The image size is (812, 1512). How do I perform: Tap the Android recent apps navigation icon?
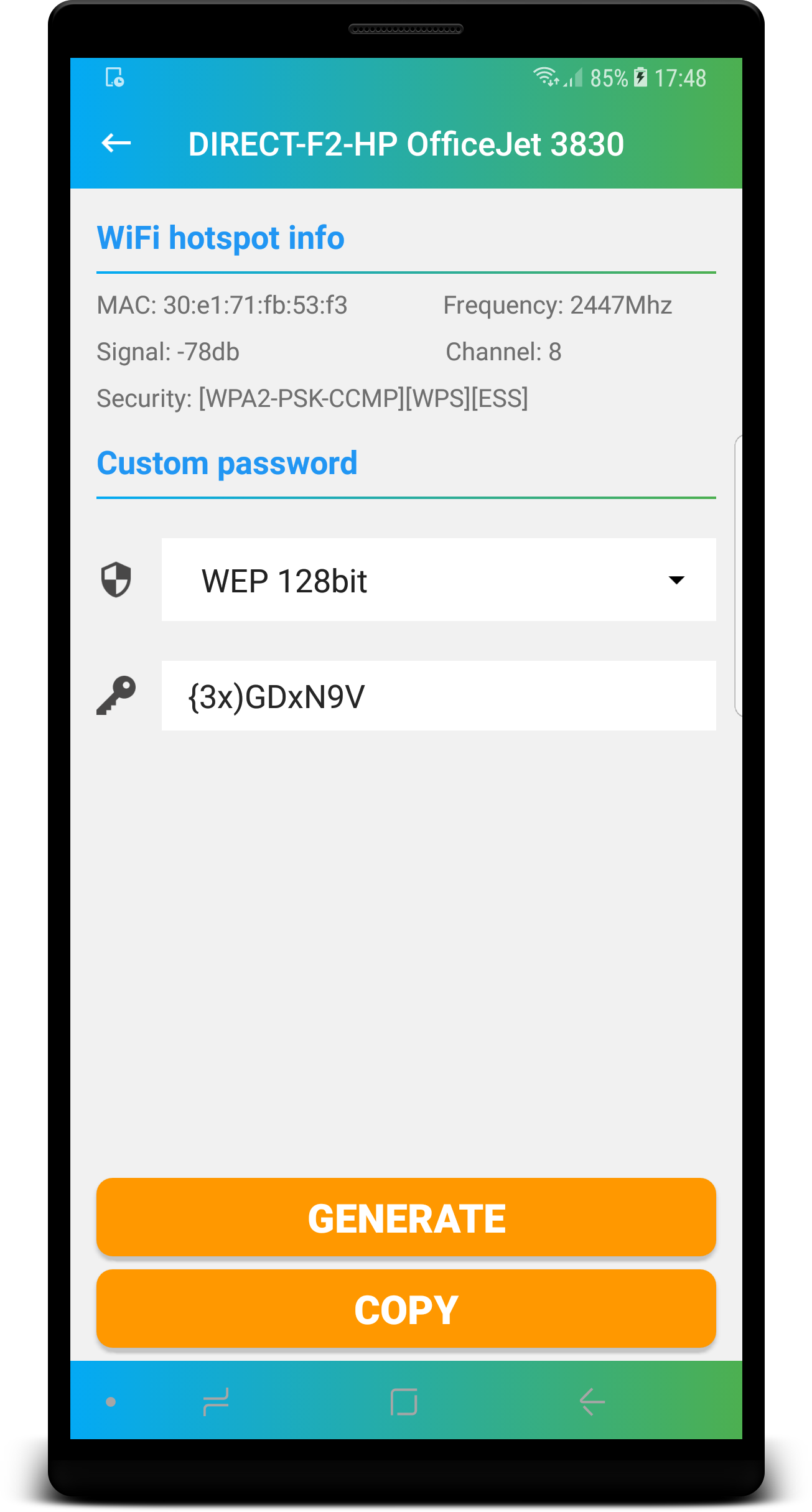pos(216,1402)
